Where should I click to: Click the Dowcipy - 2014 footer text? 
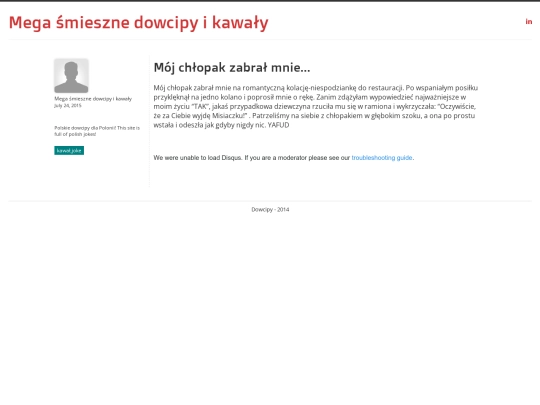270,209
